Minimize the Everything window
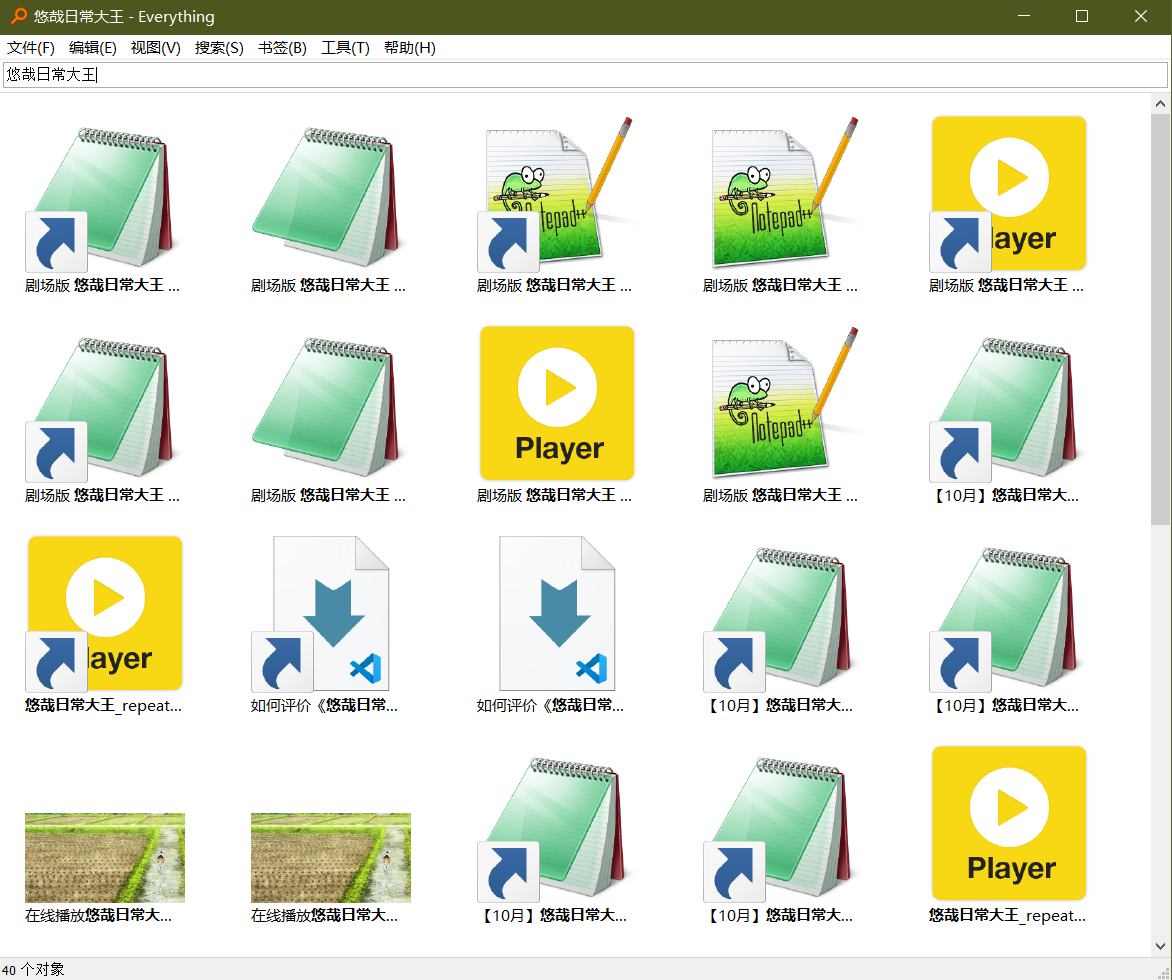Image resolution: width=1172 pixels, height=980 pixels. pos(1024,16)
